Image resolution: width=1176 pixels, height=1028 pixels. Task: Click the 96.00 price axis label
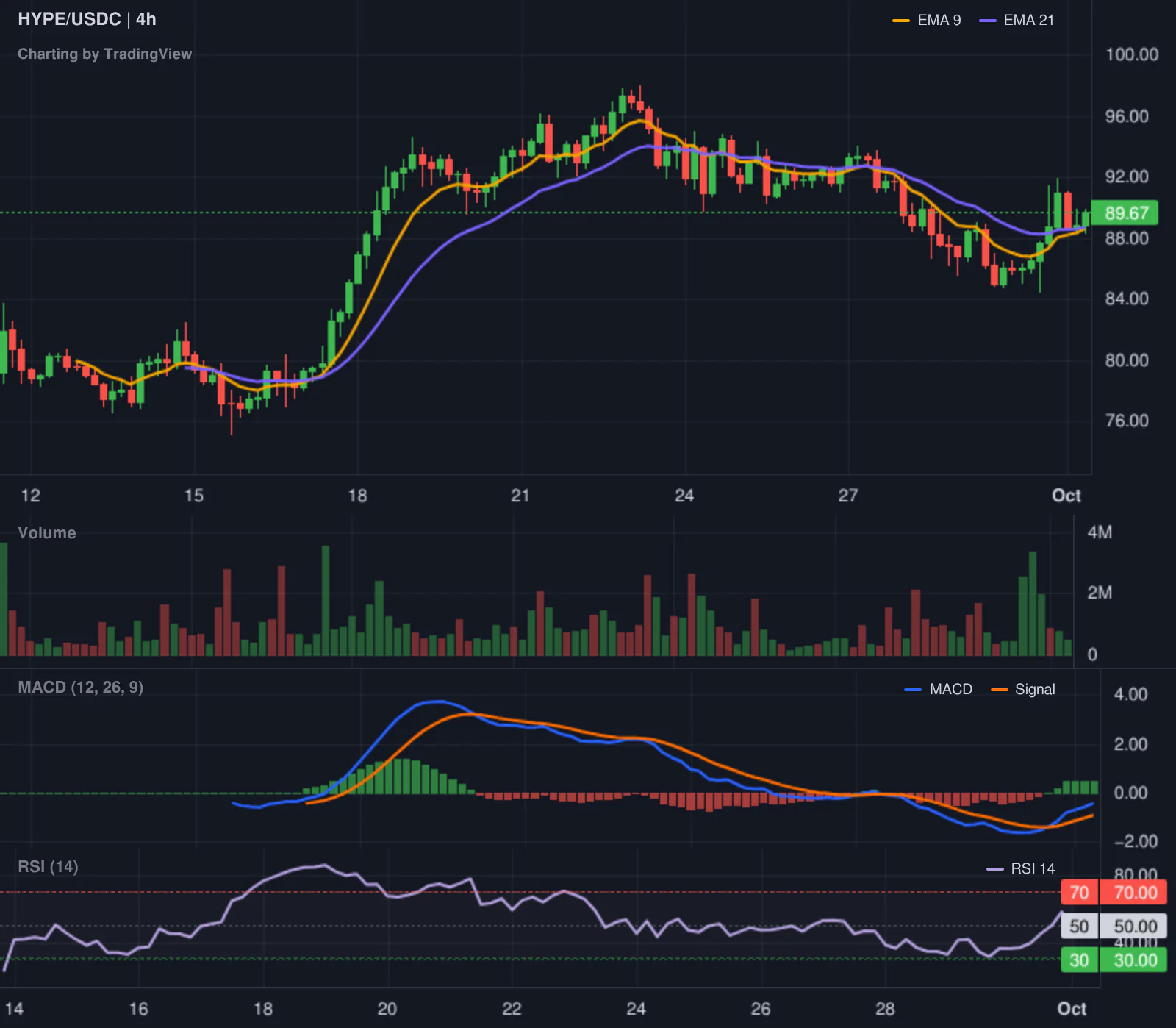click(x=1127, y=116)
